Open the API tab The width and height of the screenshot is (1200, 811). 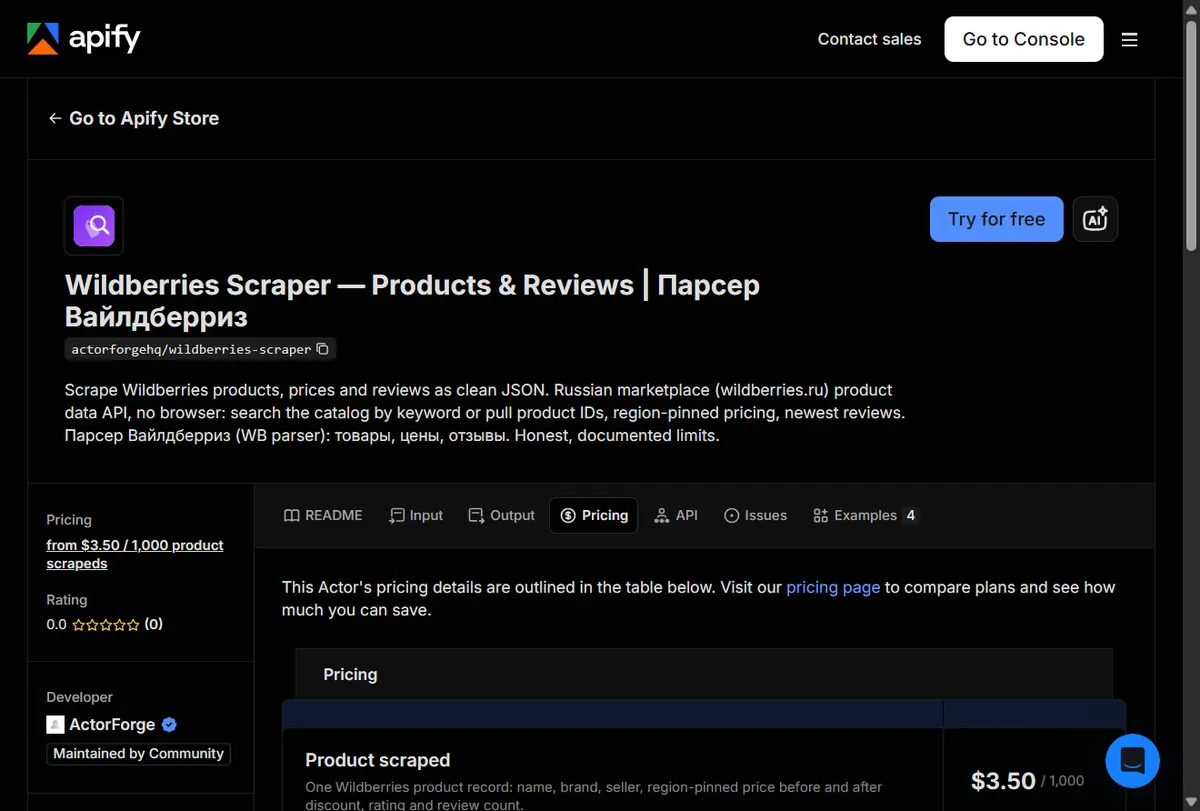tap(676, 515)
